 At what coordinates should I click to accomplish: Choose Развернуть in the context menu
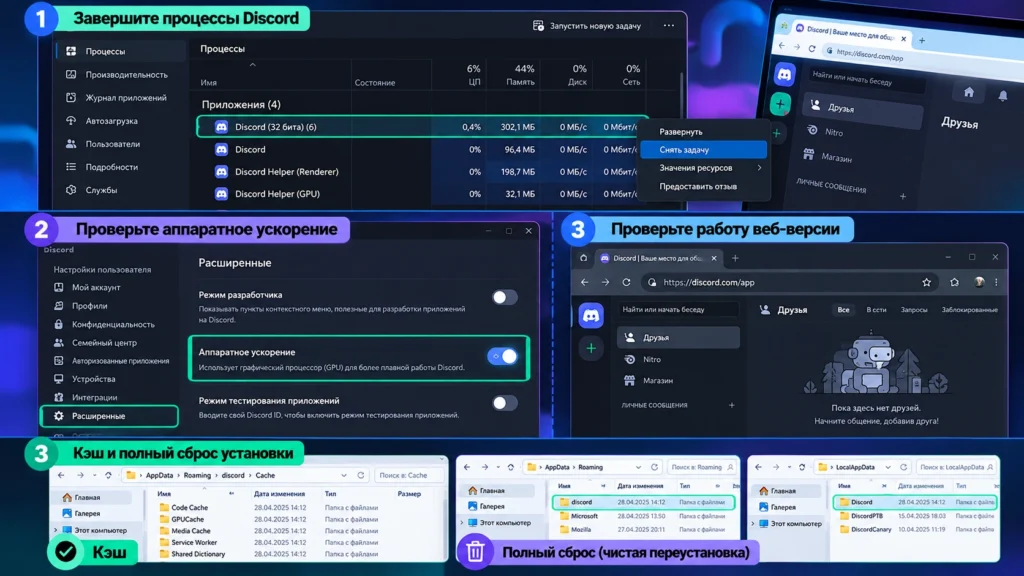[x=680, y=132]
